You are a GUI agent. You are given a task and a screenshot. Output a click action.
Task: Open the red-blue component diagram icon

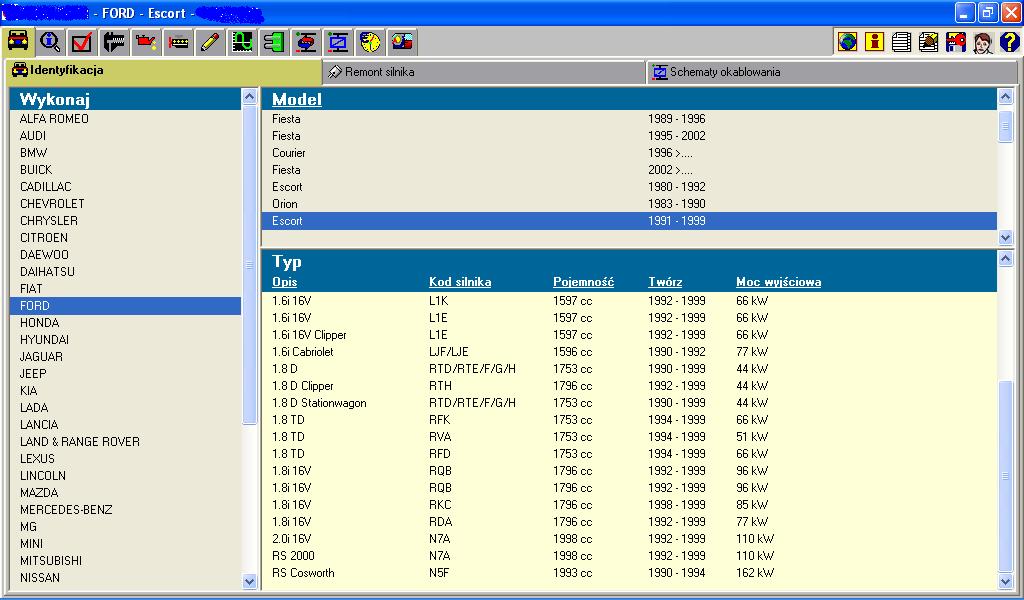(306, 42)
